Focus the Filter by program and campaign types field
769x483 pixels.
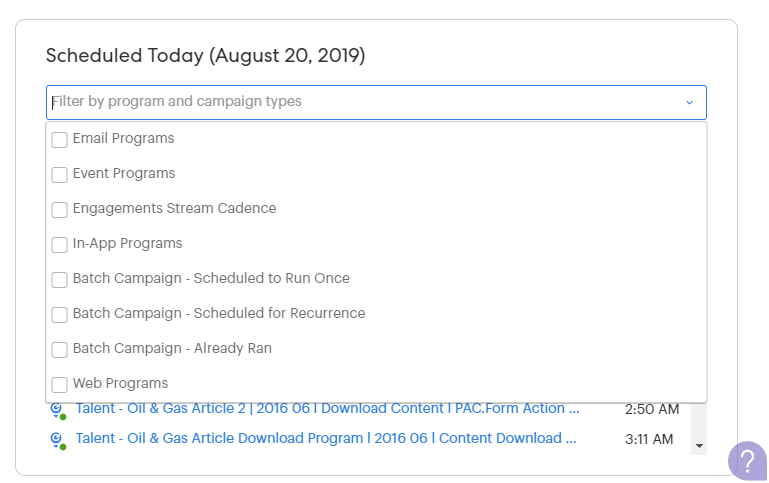tap(376, 102)
